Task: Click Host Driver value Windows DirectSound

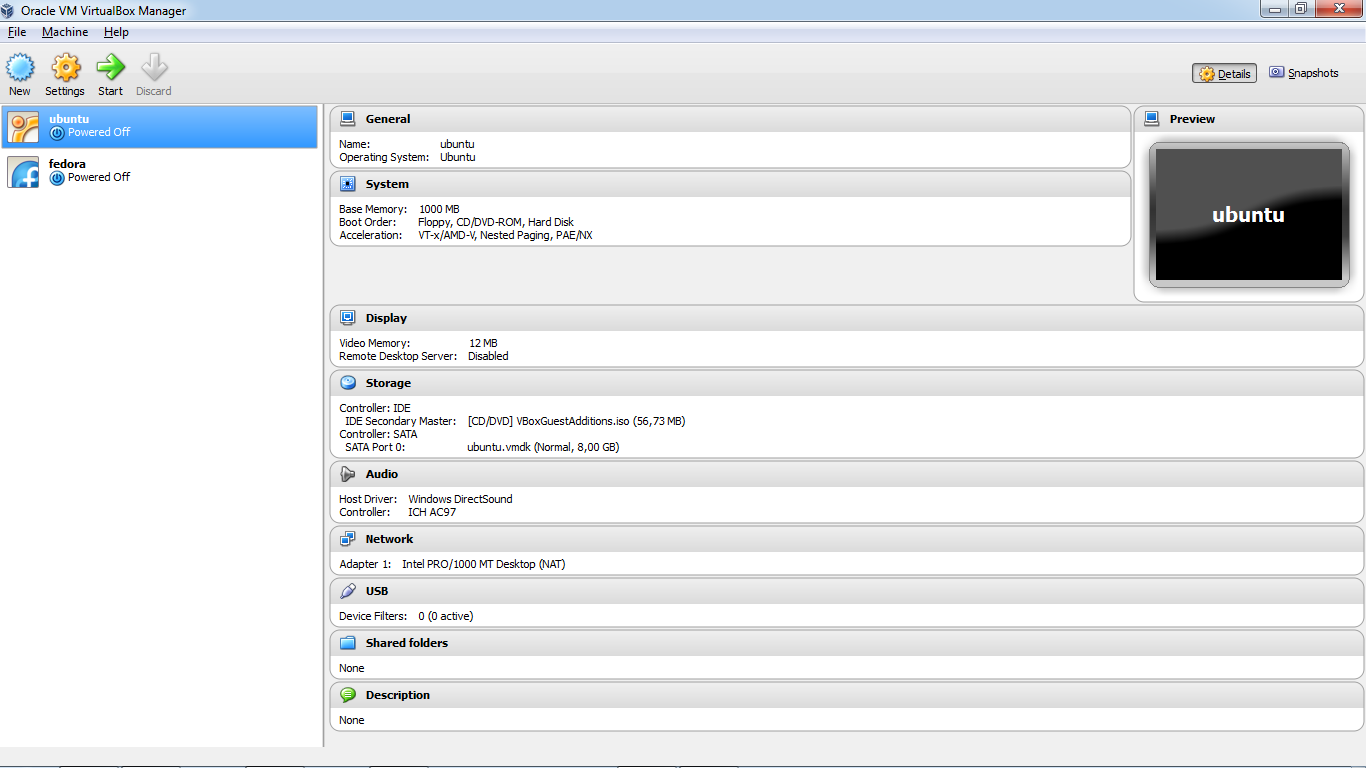Action: (x=460, y=499)
